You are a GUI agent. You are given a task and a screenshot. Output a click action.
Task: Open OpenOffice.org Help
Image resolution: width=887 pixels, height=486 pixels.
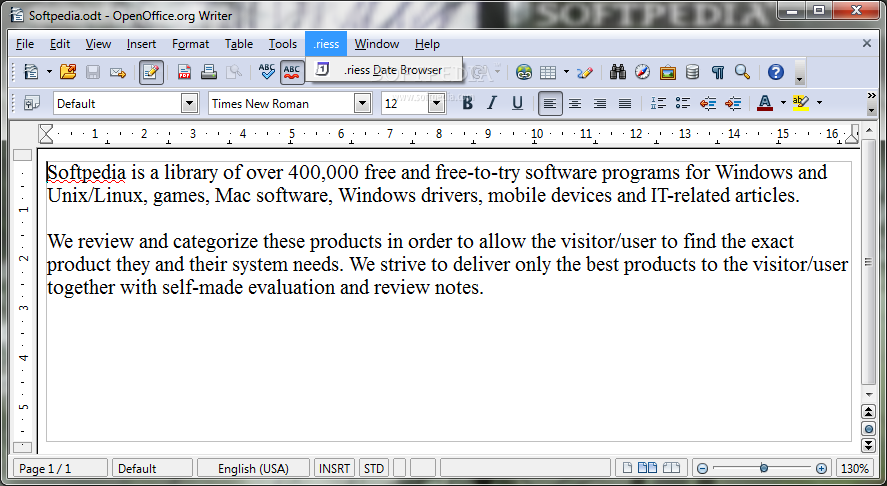click(x=776, y=72)
